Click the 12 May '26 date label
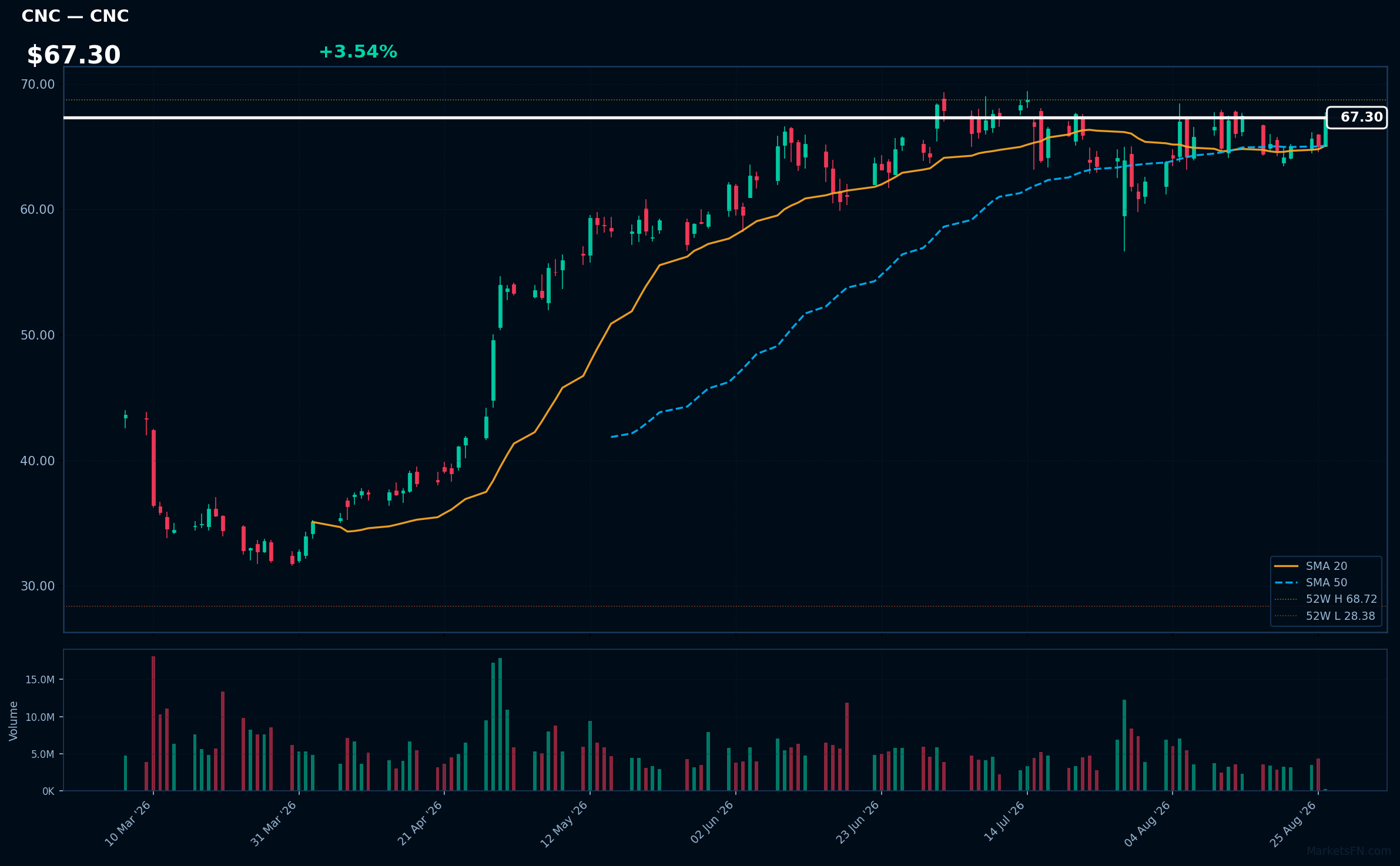Viewport: 1400px width, 866px height. (565, 824)
